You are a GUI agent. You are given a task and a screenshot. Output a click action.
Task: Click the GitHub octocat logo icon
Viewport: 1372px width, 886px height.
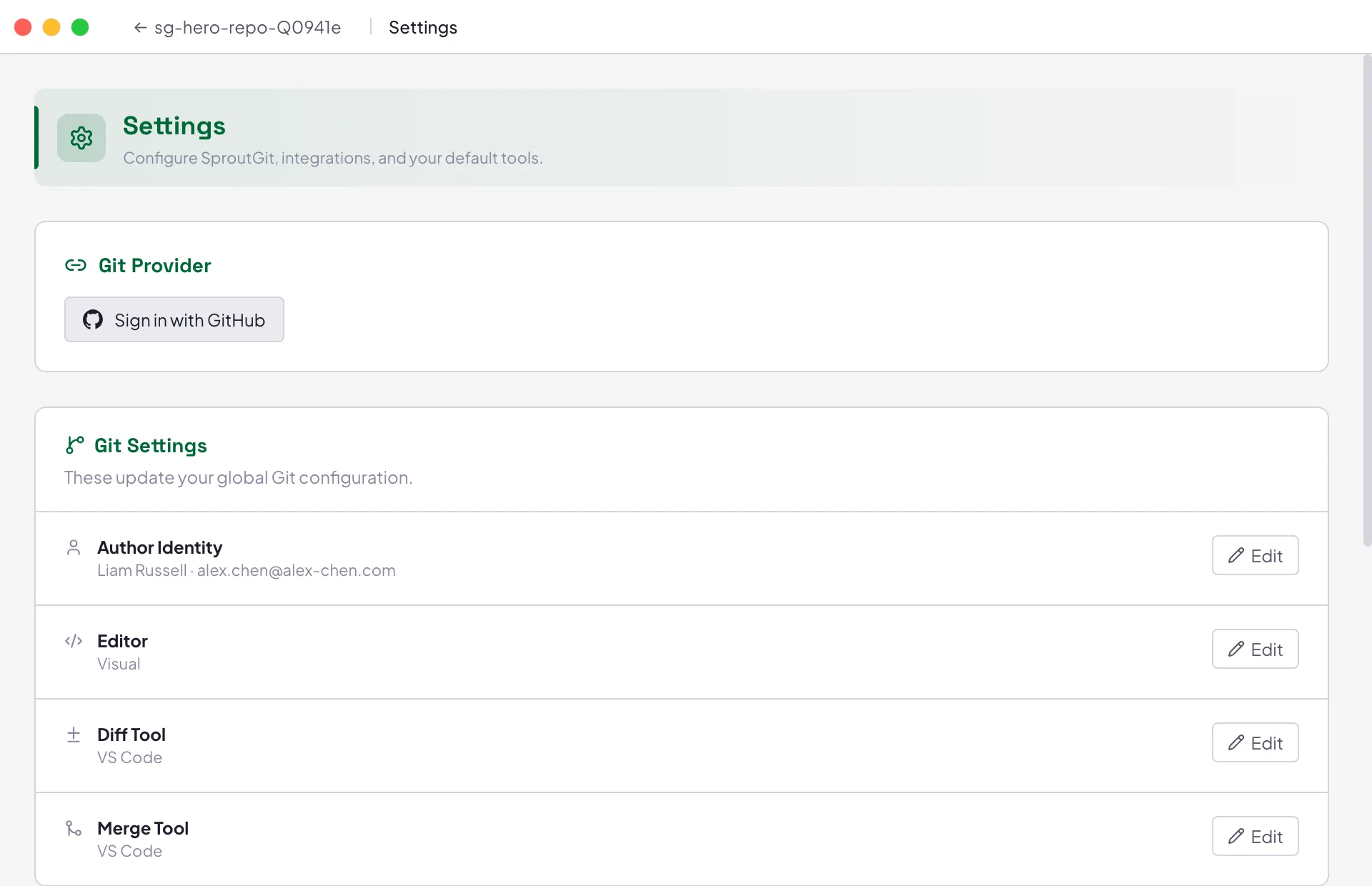(93, 319)
